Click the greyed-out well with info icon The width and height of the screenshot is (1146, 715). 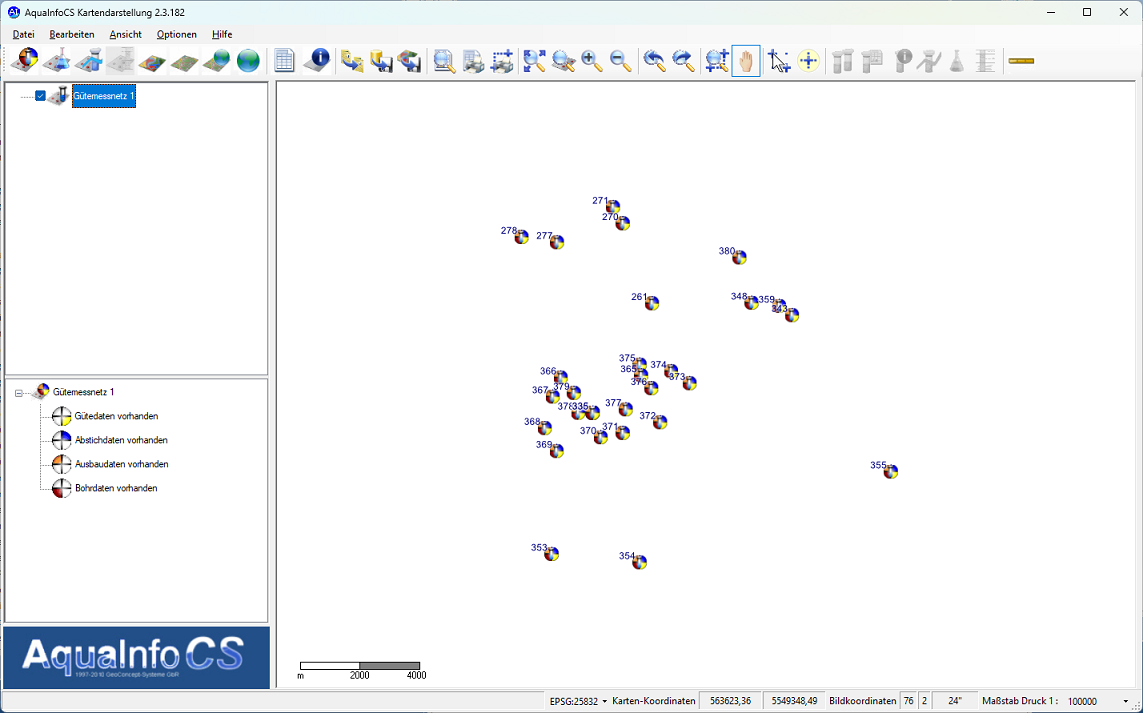[x=903, y=61]
